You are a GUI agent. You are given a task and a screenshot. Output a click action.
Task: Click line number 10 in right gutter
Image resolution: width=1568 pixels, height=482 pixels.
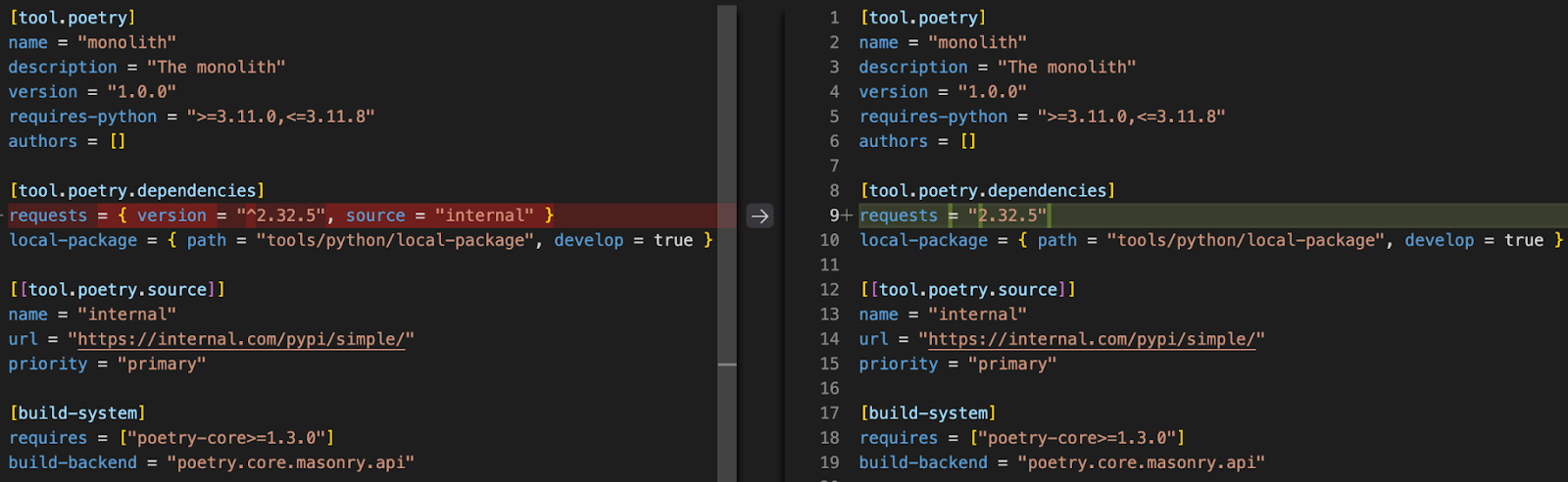830,240
